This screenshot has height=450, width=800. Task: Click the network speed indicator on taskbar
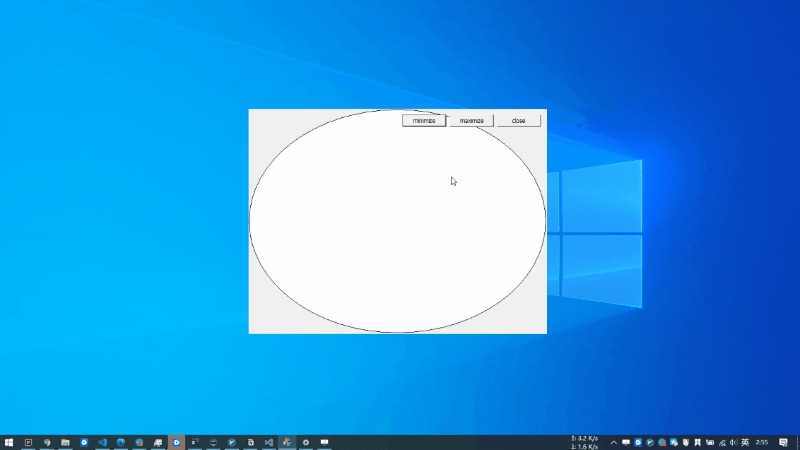coord(585,442)
